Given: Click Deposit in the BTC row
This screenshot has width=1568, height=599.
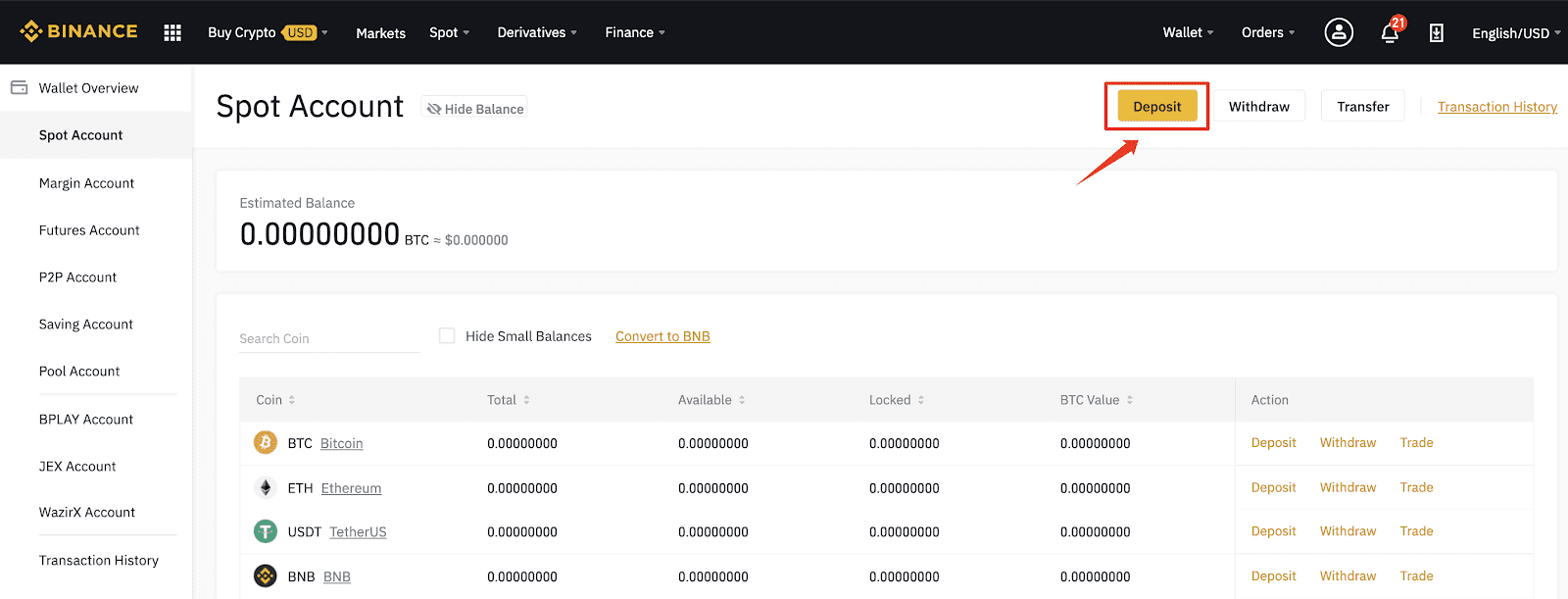Looking at the screenshot, I should [x=1273, y=443].
